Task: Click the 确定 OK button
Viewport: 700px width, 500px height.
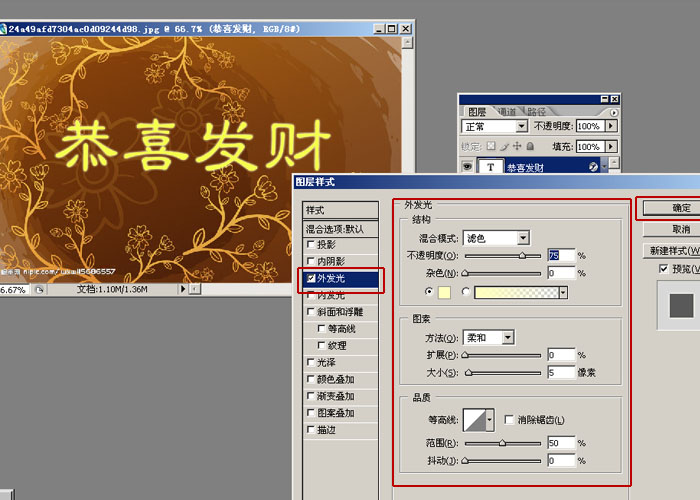Action: (671, 208)
